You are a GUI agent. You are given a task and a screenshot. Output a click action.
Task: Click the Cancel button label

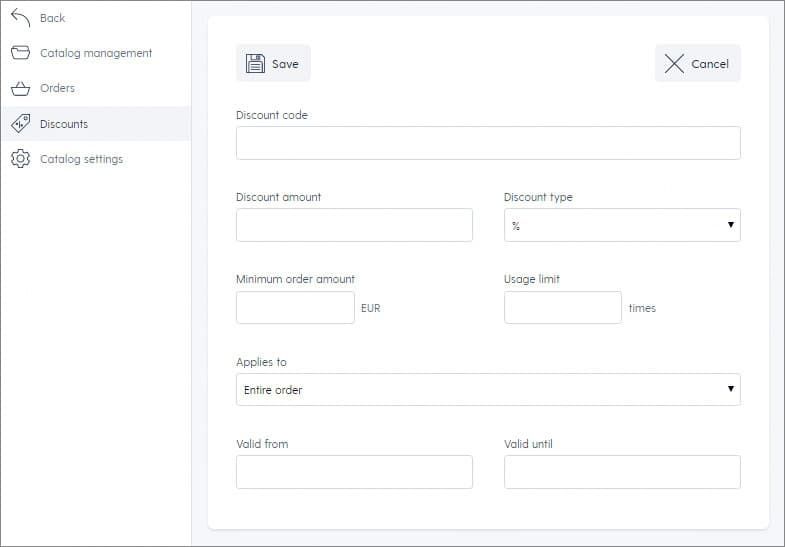coord(710,64)
